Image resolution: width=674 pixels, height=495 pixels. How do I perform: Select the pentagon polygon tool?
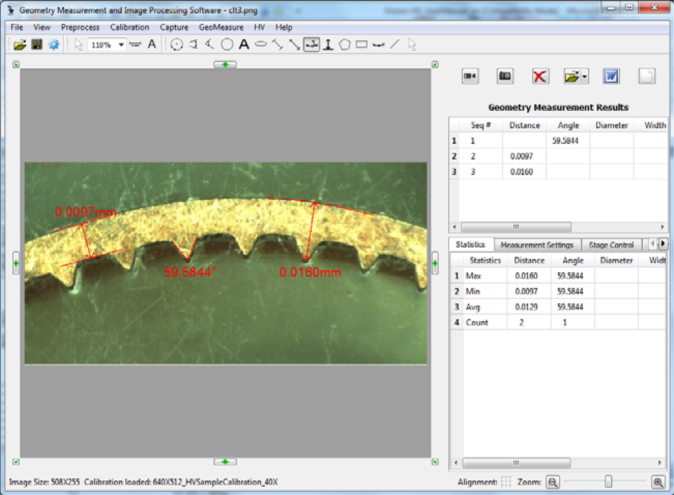[345, 44]
